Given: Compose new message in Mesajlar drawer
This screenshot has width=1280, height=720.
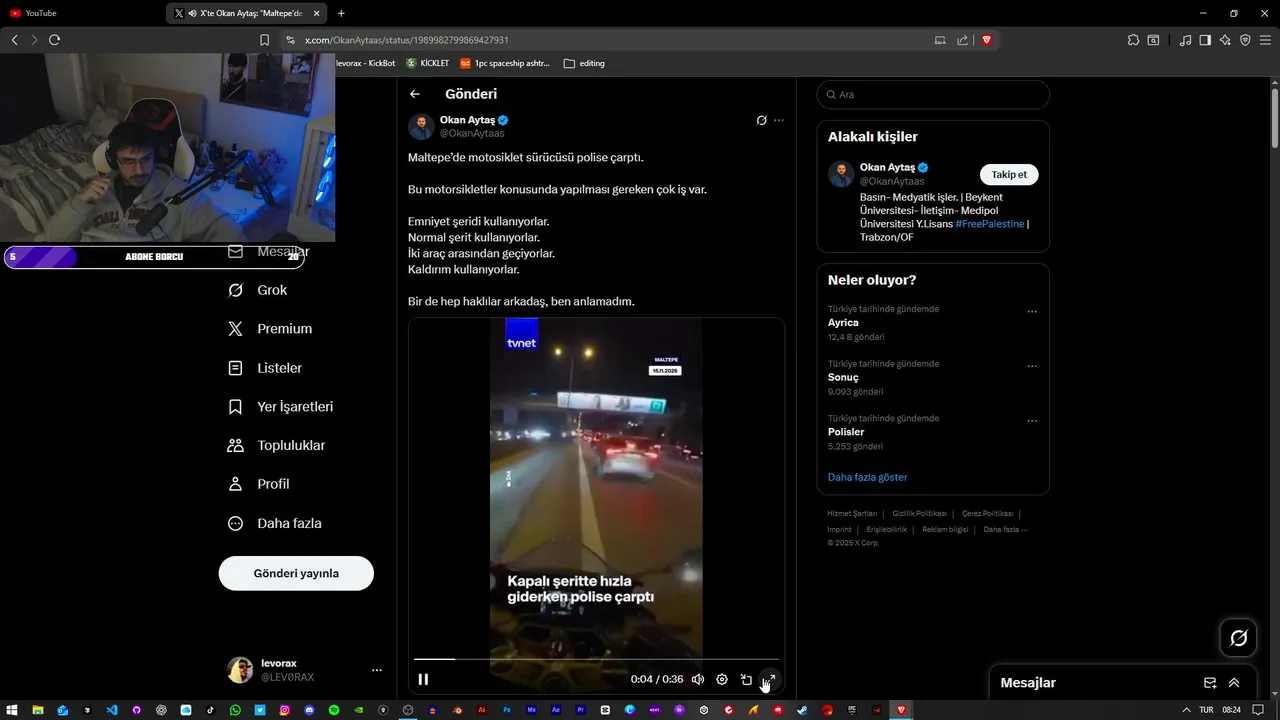Looking at the screenshot, I should 1210,683.
